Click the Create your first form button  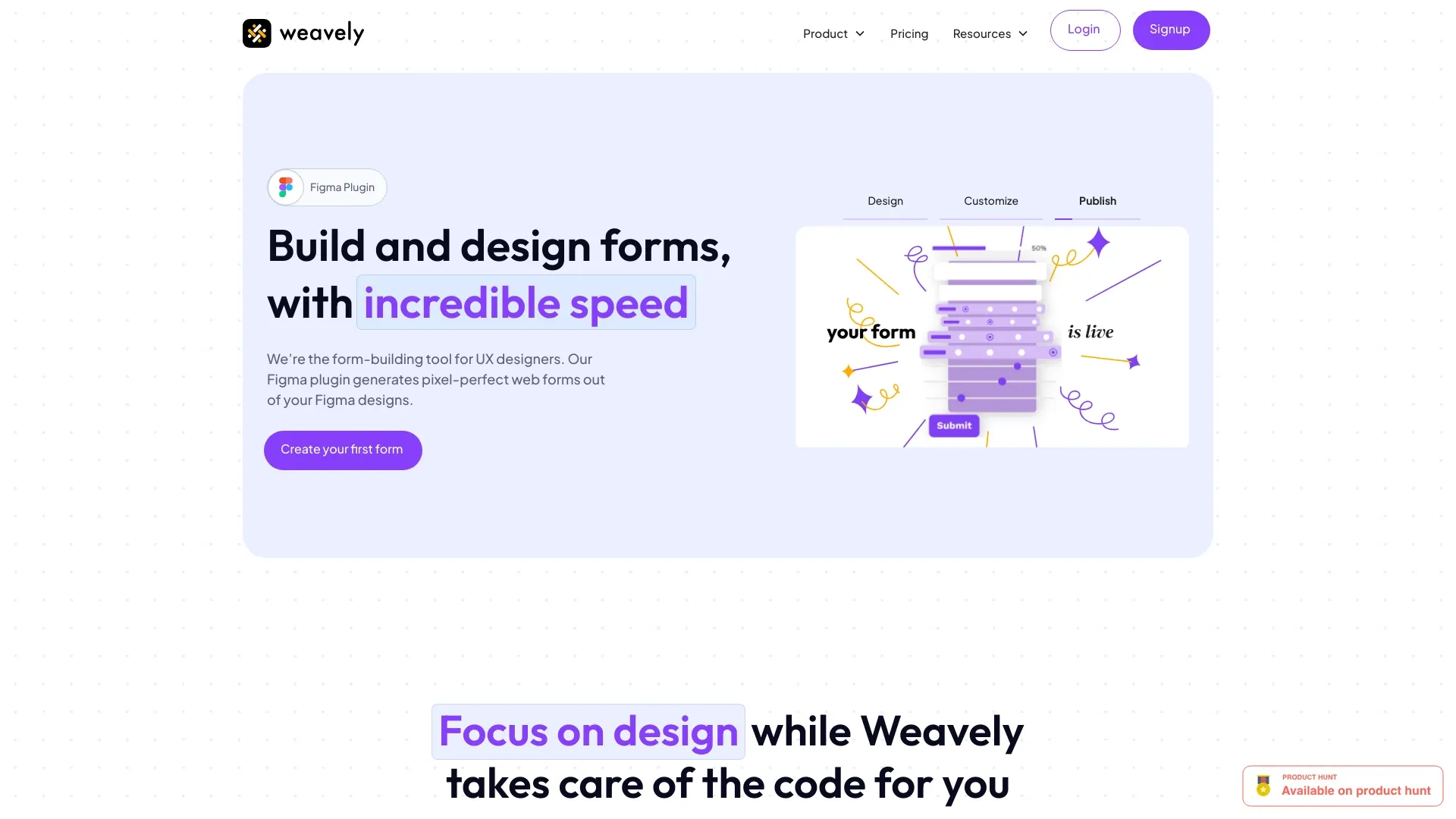pos(342,449)
